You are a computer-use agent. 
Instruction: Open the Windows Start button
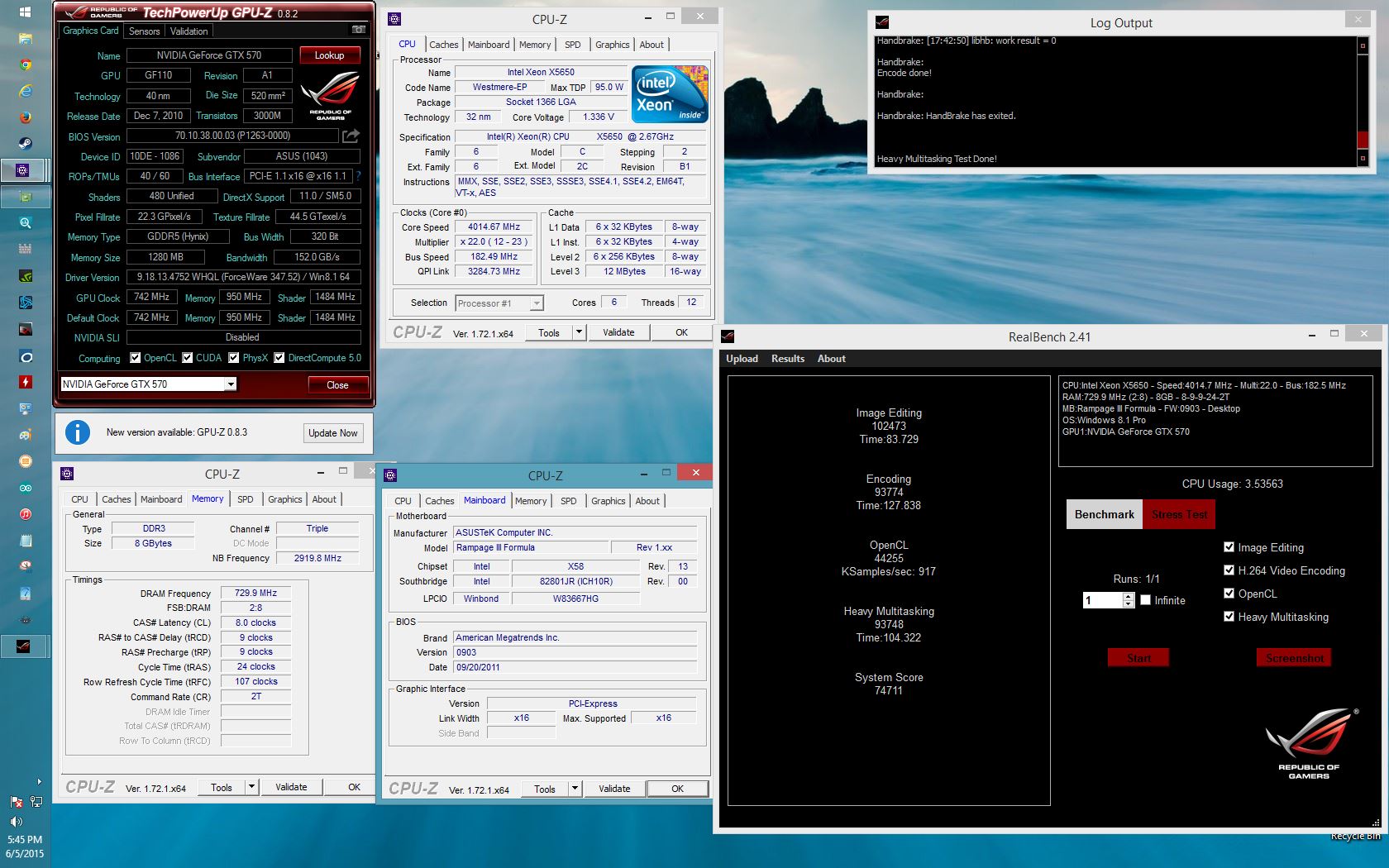click(x=25, y=12)
